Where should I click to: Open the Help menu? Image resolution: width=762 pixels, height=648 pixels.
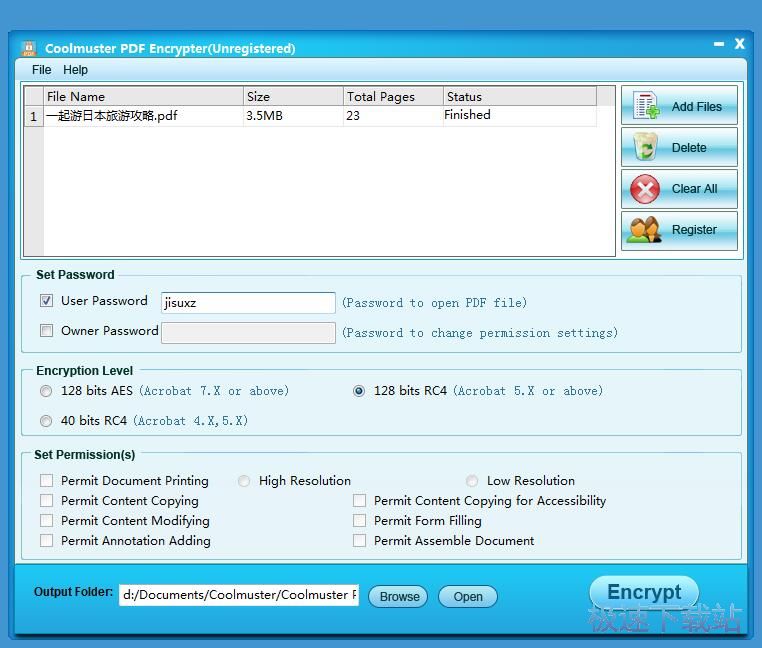click(75, 70)
